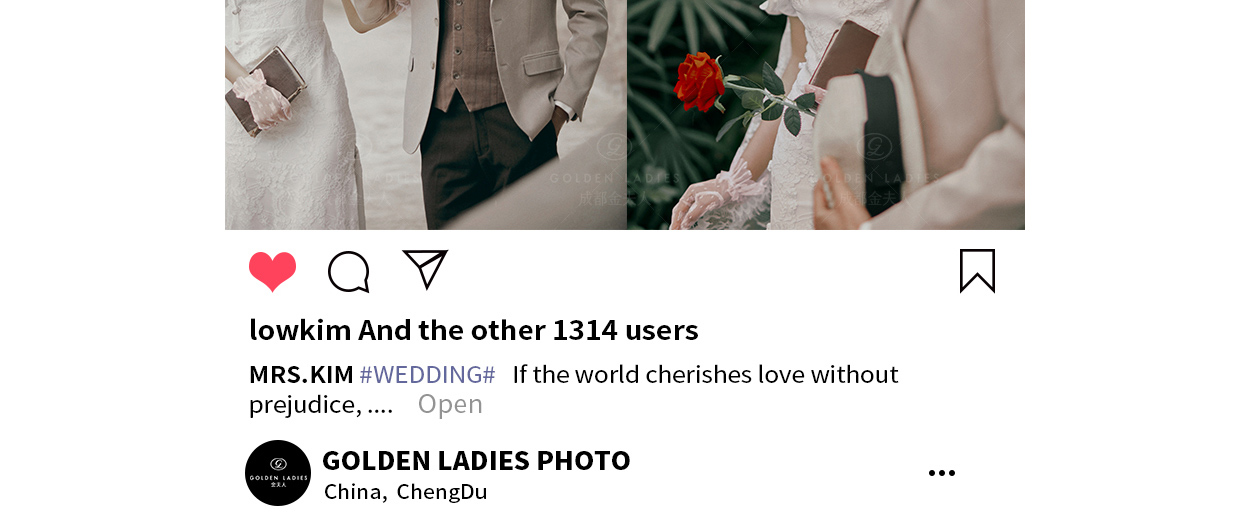Unlike the post with the red heart

[272, 271]
